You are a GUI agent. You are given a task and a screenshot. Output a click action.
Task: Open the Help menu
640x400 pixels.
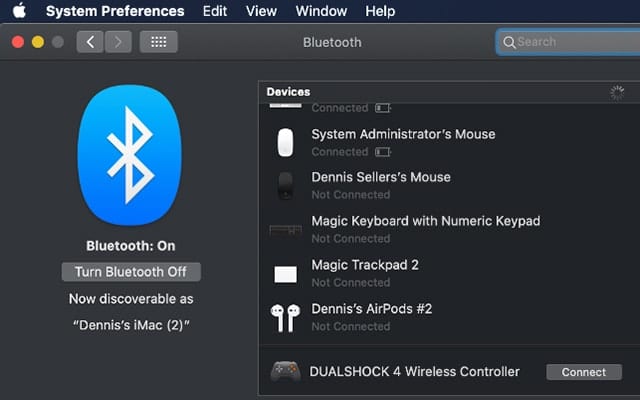(380, 11)
